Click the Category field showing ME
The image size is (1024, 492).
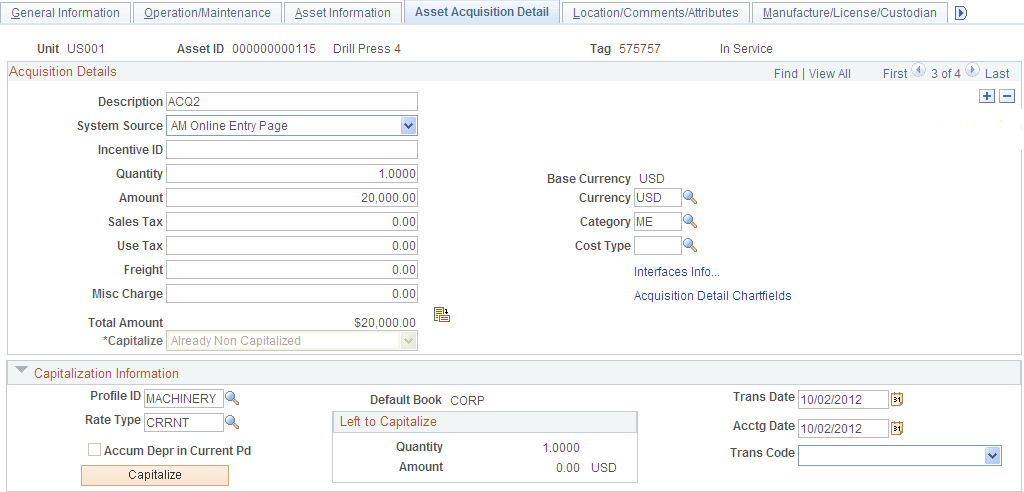coord(657,222)
